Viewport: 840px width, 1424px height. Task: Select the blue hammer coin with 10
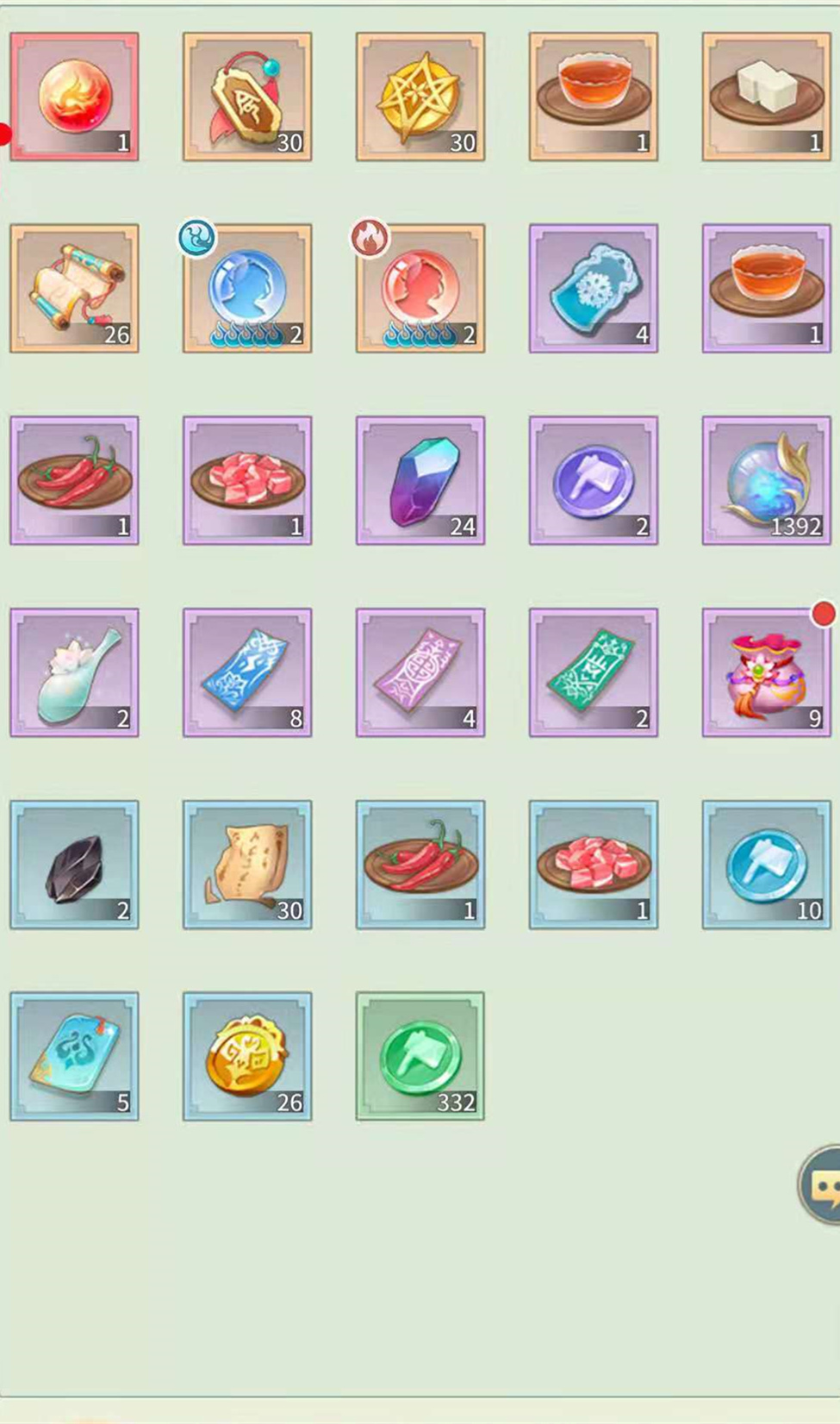click(x=767, y=865)
